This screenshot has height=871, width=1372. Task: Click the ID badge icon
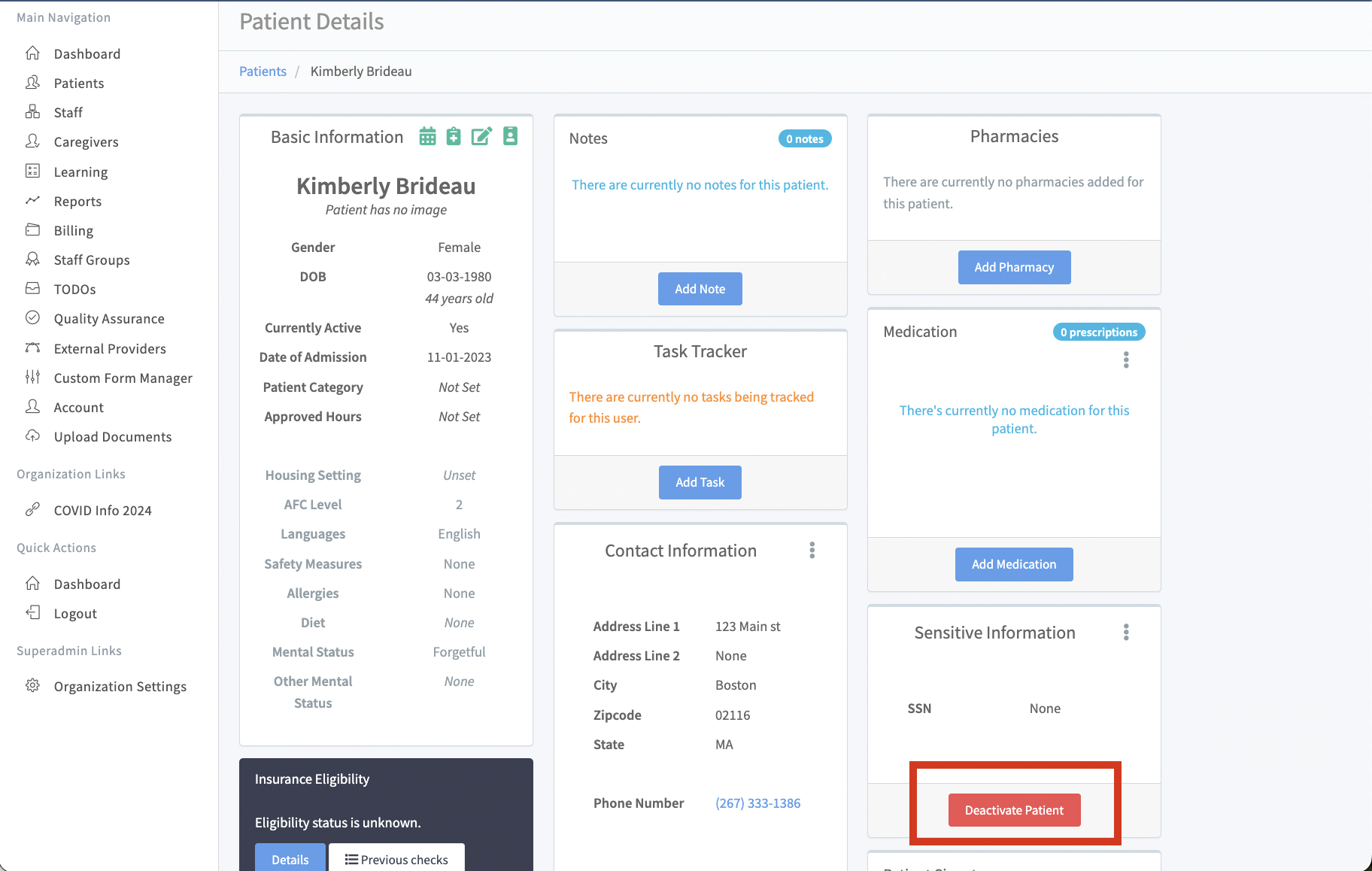[x=510, y=136]
